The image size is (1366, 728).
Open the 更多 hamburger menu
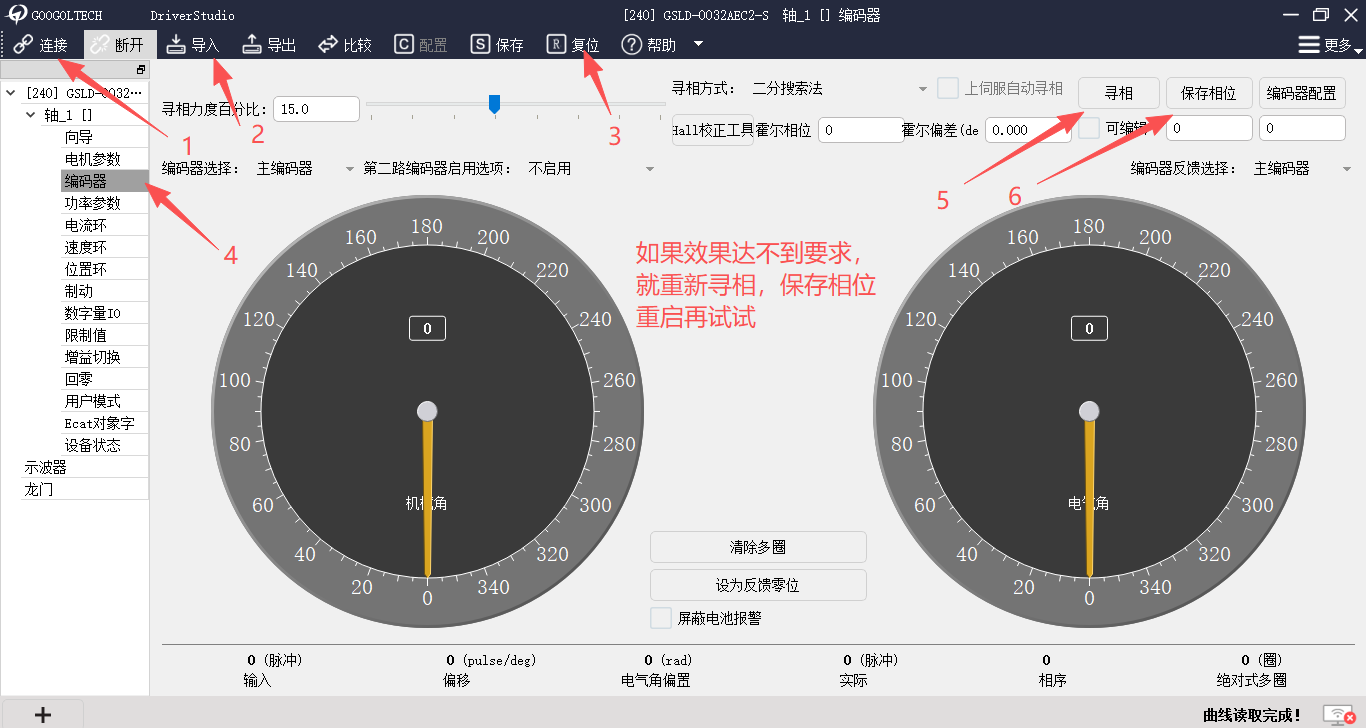pyautogui.click(x=1309, y=45)
